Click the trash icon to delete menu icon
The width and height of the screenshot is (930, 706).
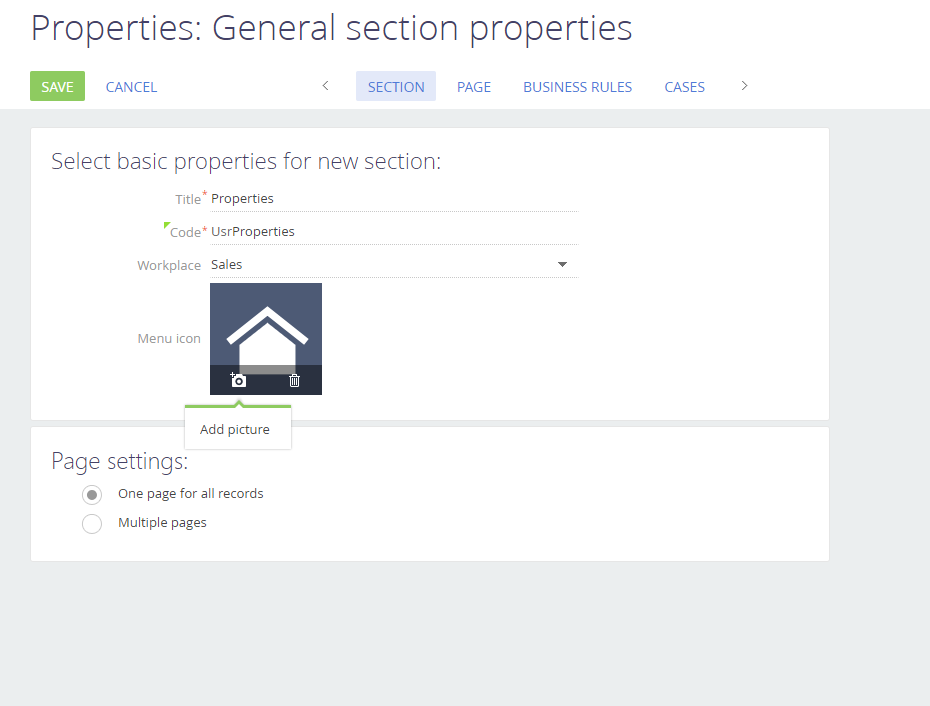pyautogui.click(x=294, y=380)
